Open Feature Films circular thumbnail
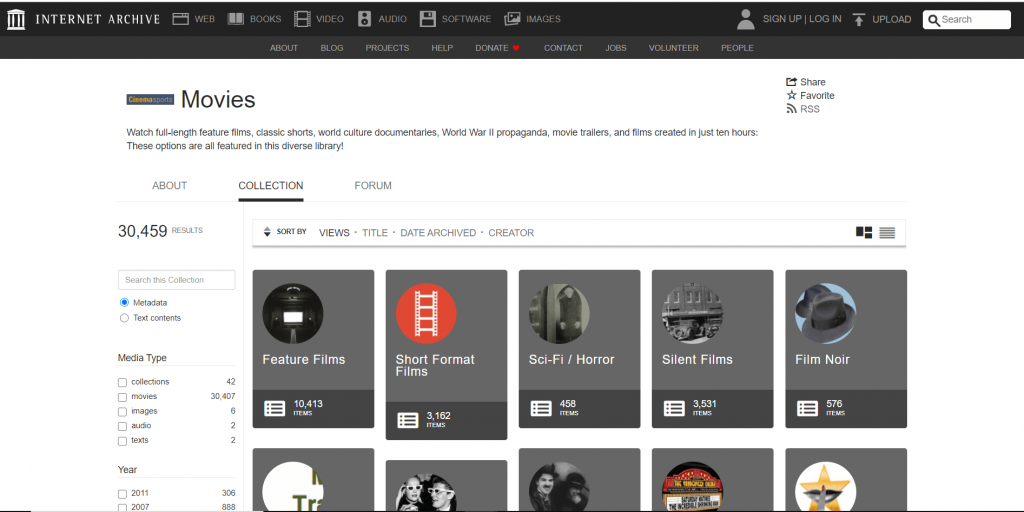Screen dimensions: 1024x512 click(293, 313)
